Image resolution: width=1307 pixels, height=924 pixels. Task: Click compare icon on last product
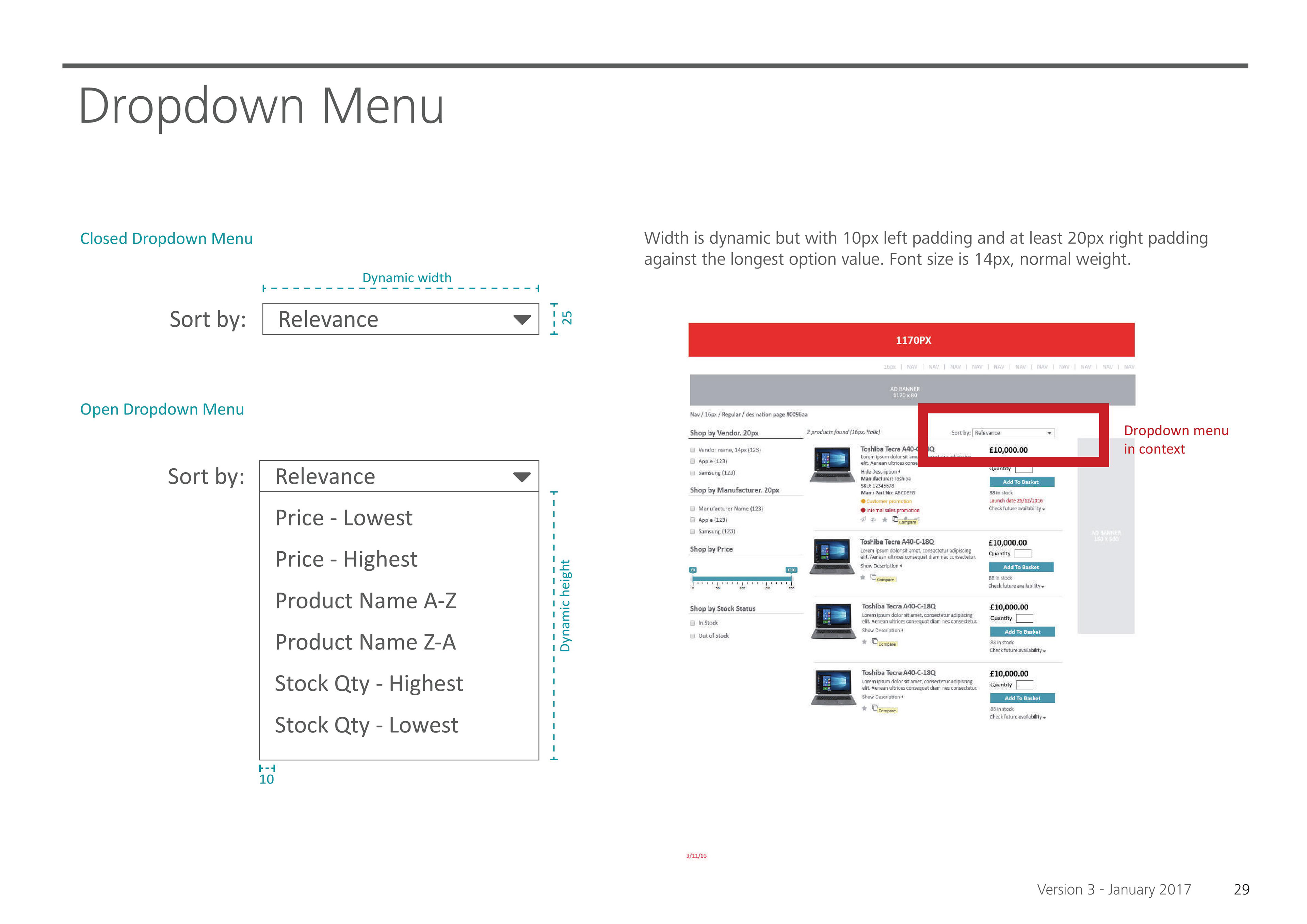point(875,708)
